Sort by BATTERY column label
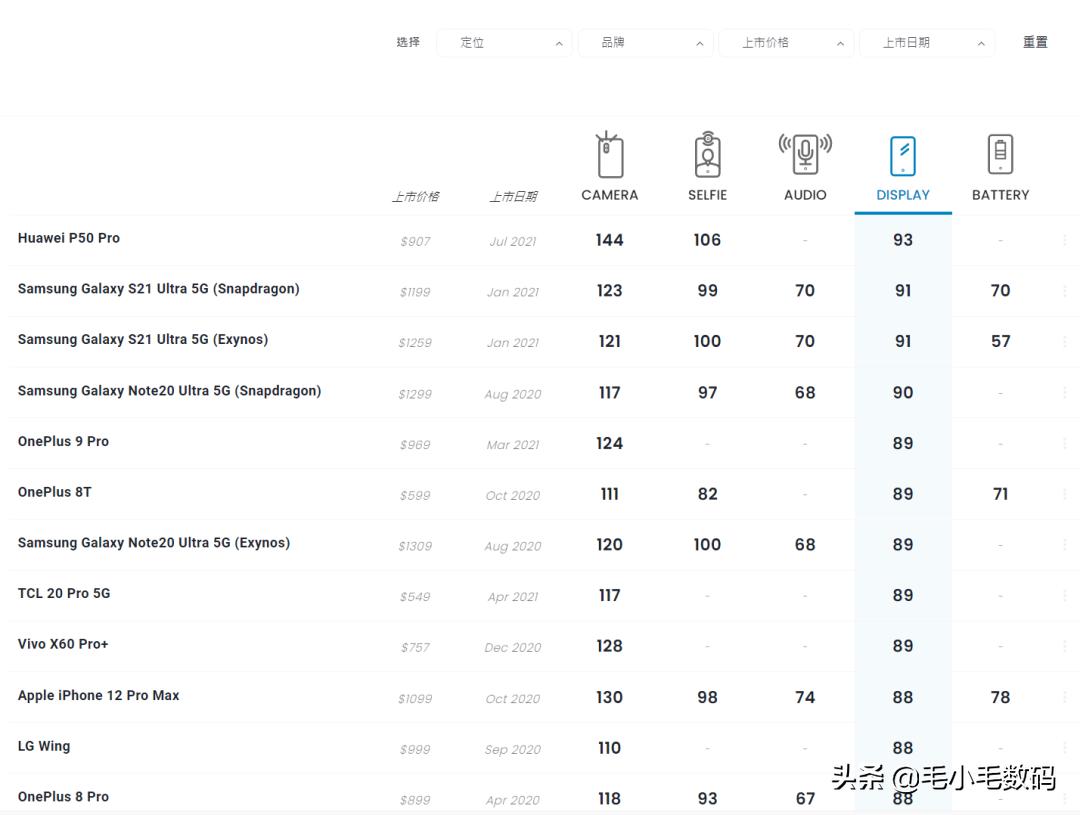The width and height of the screenshot is (1080, 815). pos(1000,195)
